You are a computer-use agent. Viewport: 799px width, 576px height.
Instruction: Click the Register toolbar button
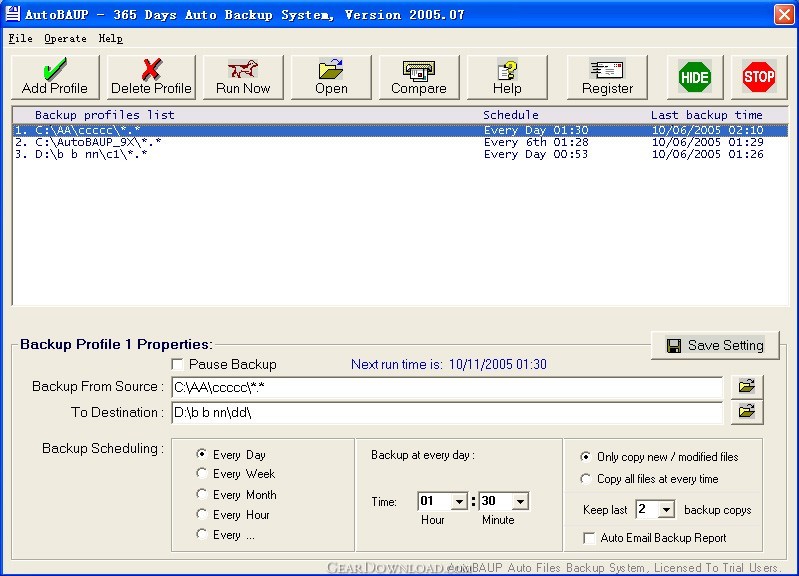click(x=607, y=77)
